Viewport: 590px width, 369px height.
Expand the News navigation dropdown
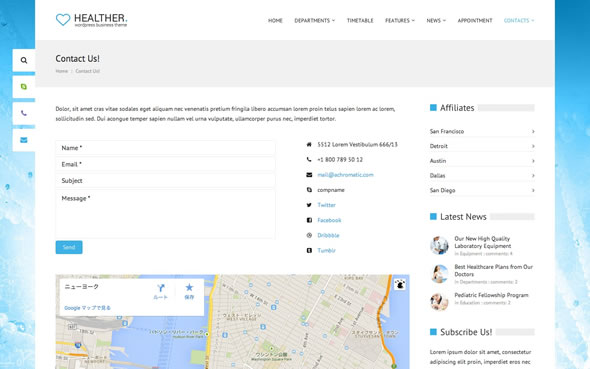436,21
